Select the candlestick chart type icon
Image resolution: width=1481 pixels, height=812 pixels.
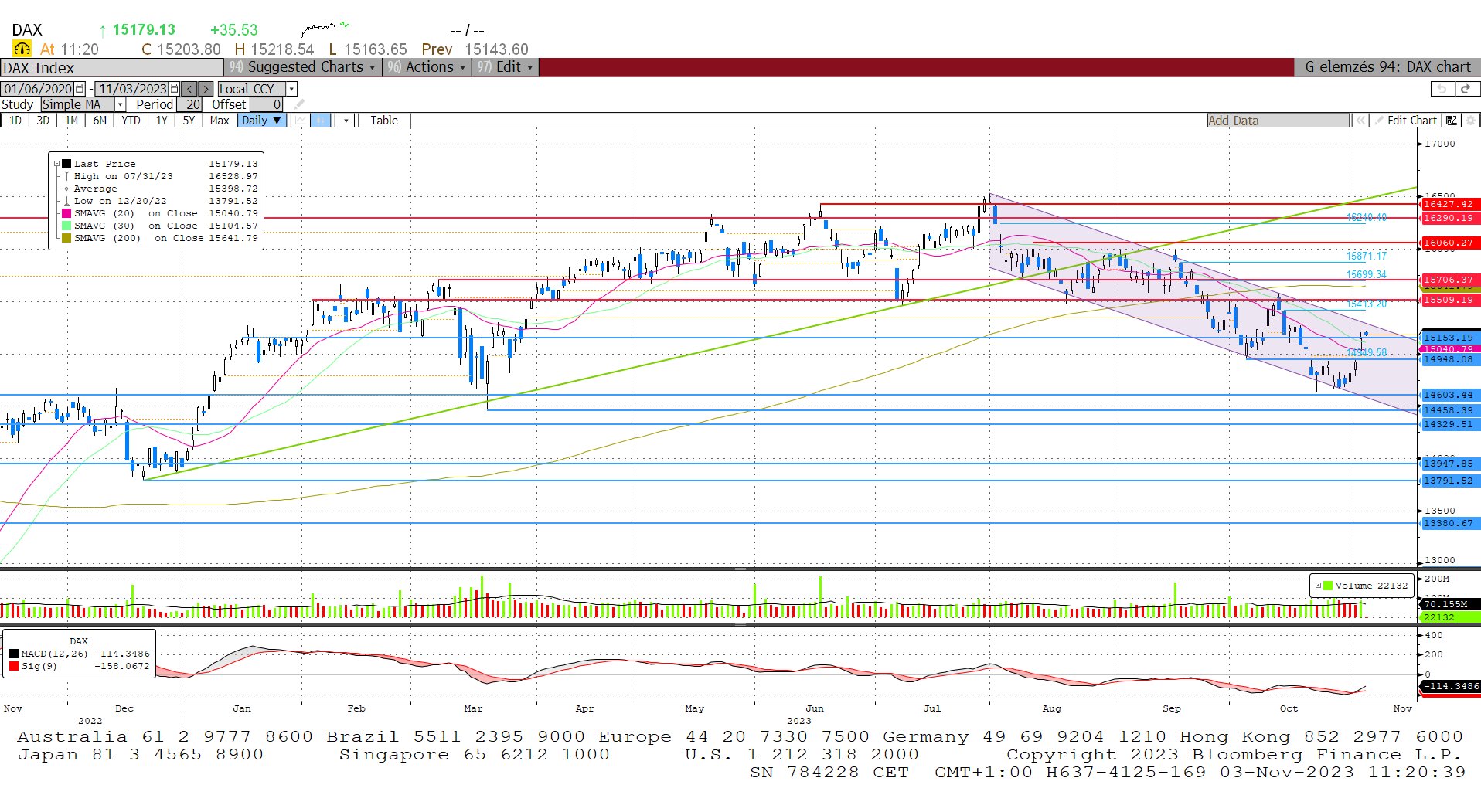click(320, 120)
